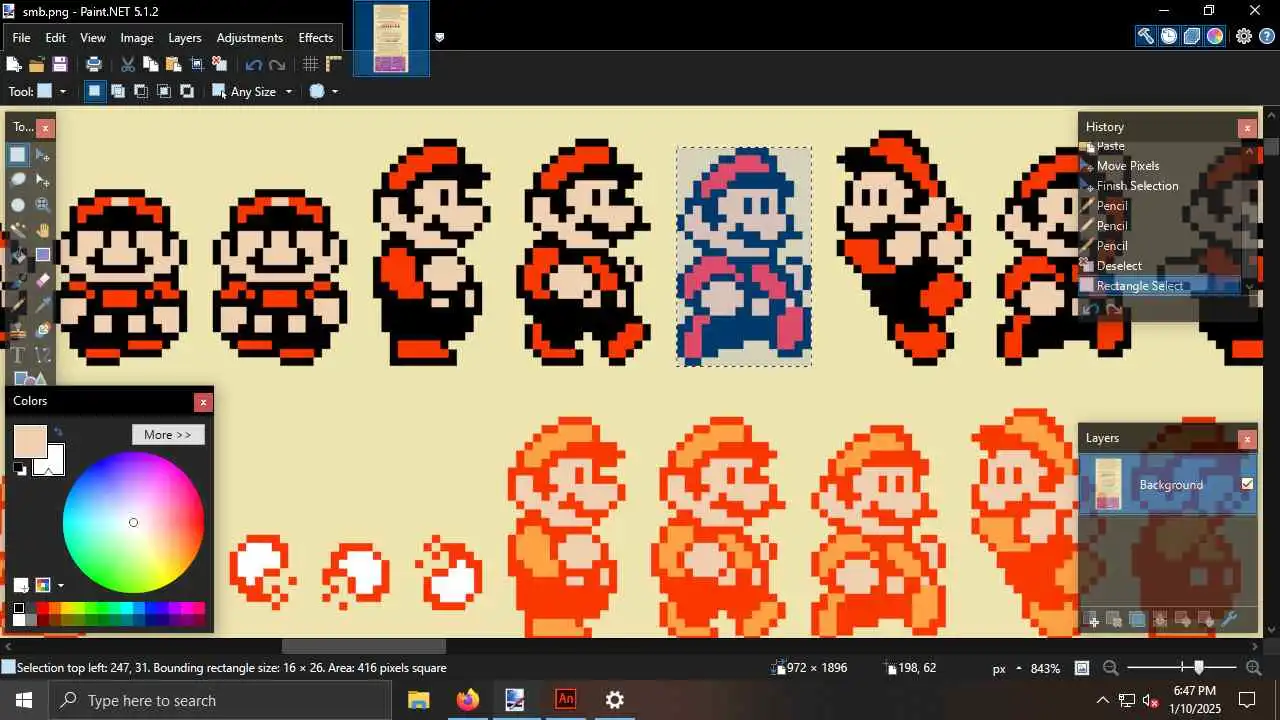1280x720 pixels.
Task: Select the Pan hand tool
Action: tap(43, 230)
